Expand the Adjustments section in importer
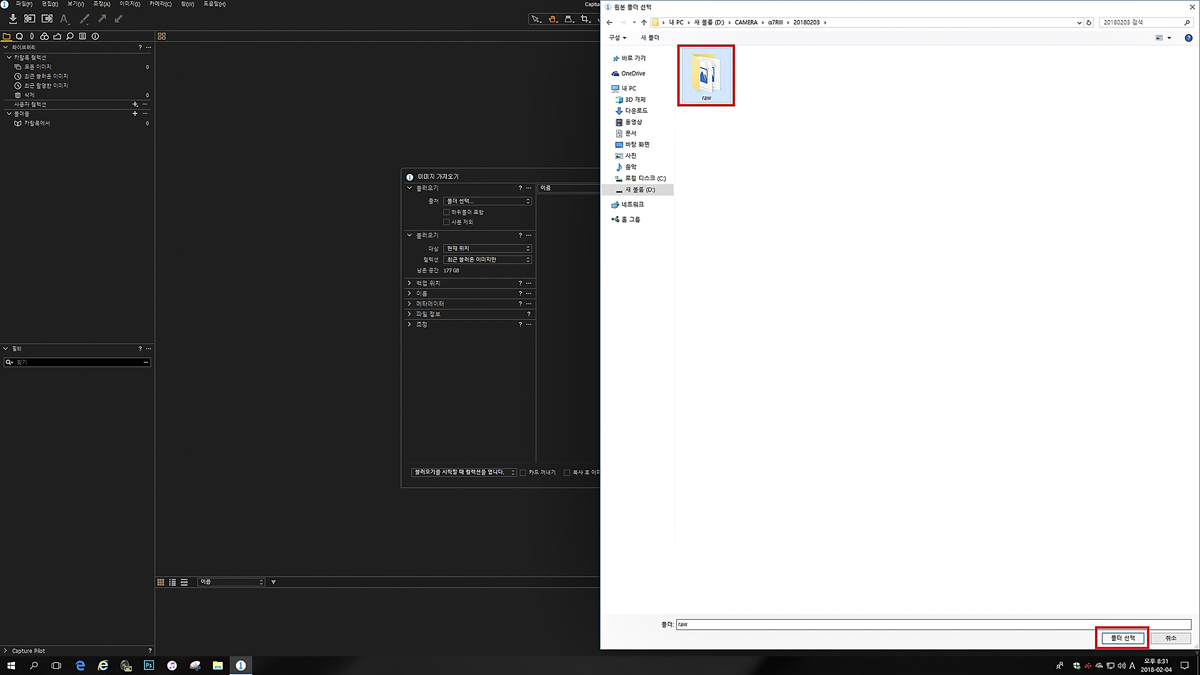The width and height of the screenshot is (1200, 675). pyautogui.click(x=410, y=324)
